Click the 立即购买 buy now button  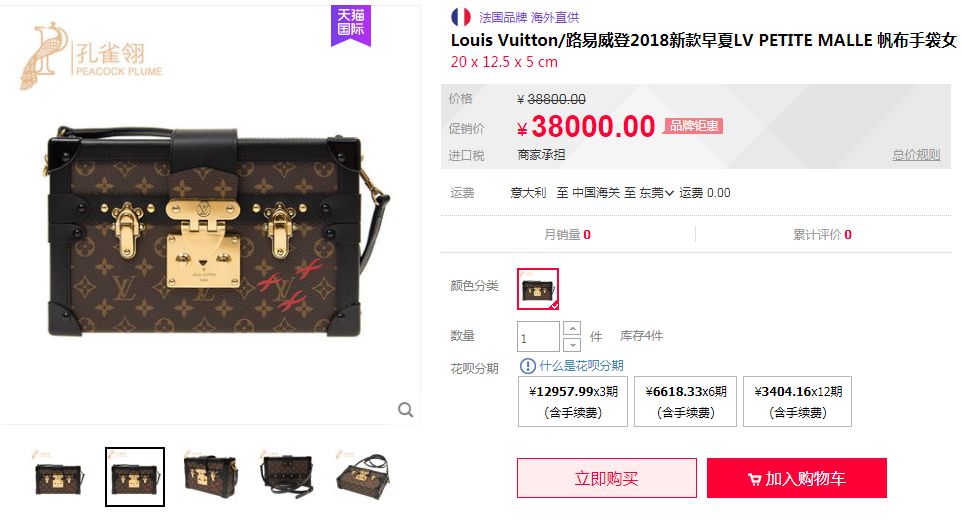[607, 478]
